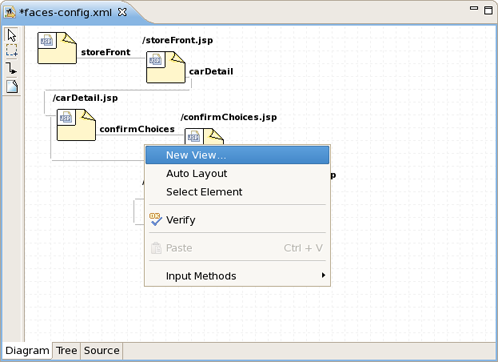Image resolution: width=498 pixels, height=362 pixels.
Task: Close the faces-config.xml editor tab
Action: click(x=123, y=12)
